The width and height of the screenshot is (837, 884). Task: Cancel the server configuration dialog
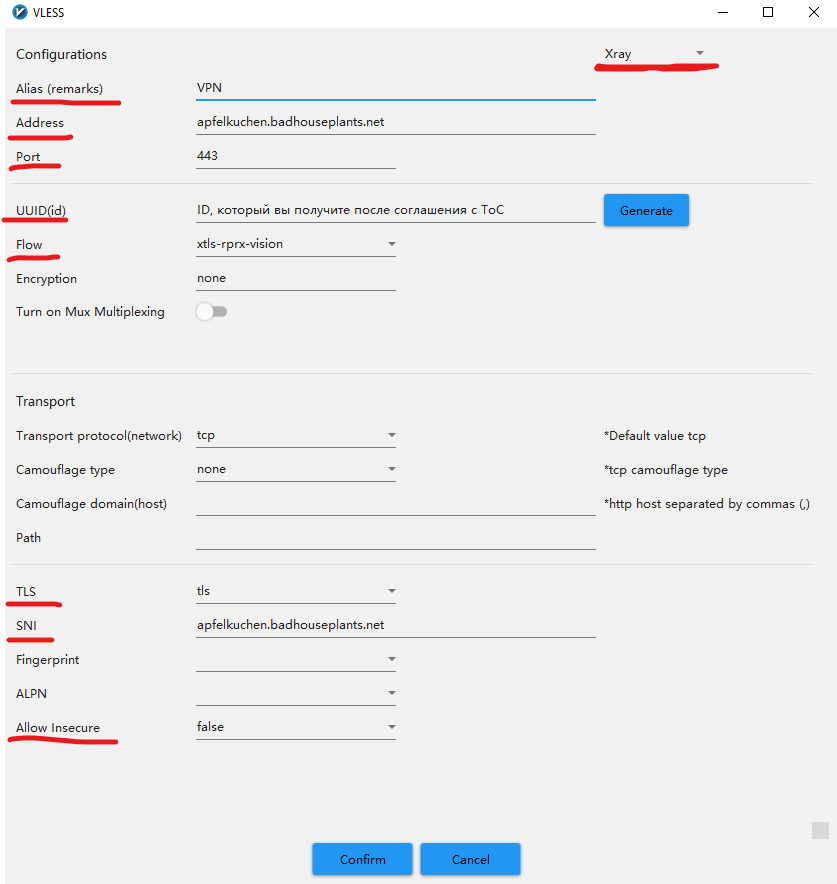(x=470, y=859)
